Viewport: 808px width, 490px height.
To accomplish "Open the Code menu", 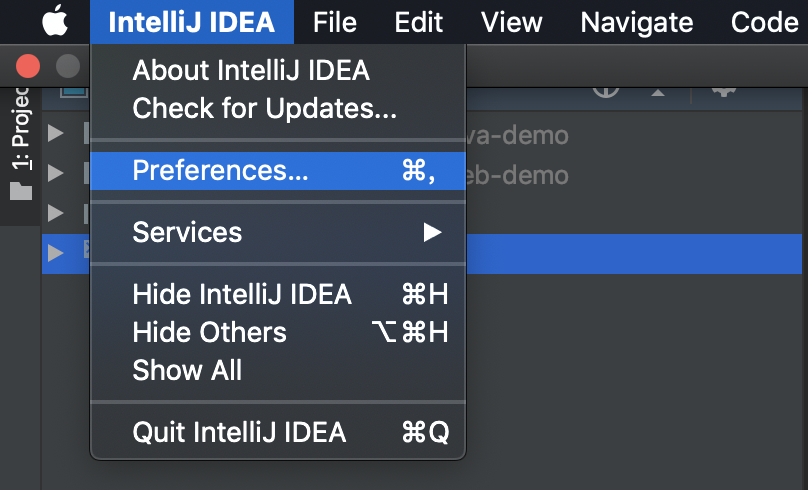I will 764,22.
